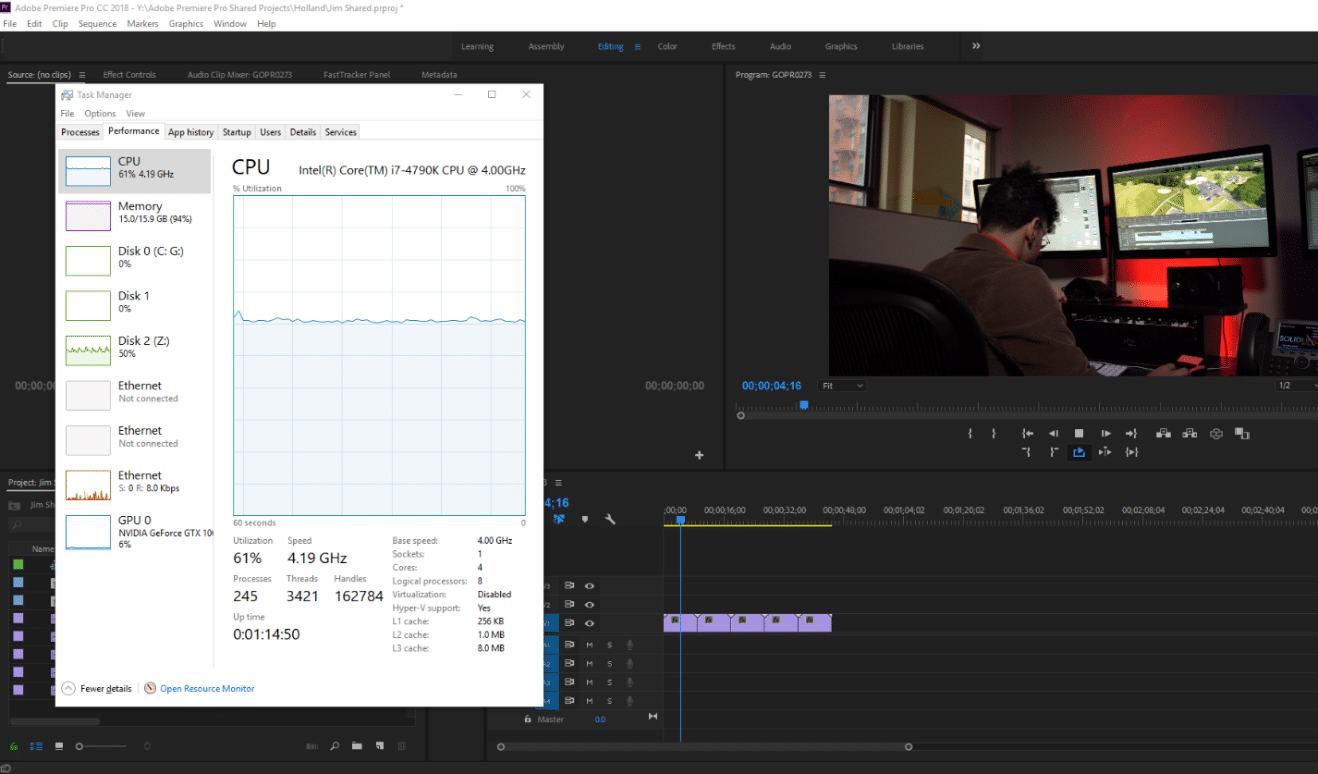Solo audio track A2
Viewport: 1318px width, 774px height.
[x=609, y=664]
